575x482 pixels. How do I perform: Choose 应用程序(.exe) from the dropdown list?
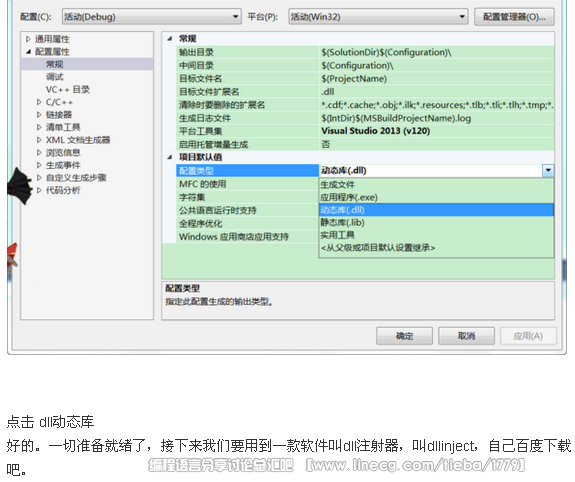point(436,197)
